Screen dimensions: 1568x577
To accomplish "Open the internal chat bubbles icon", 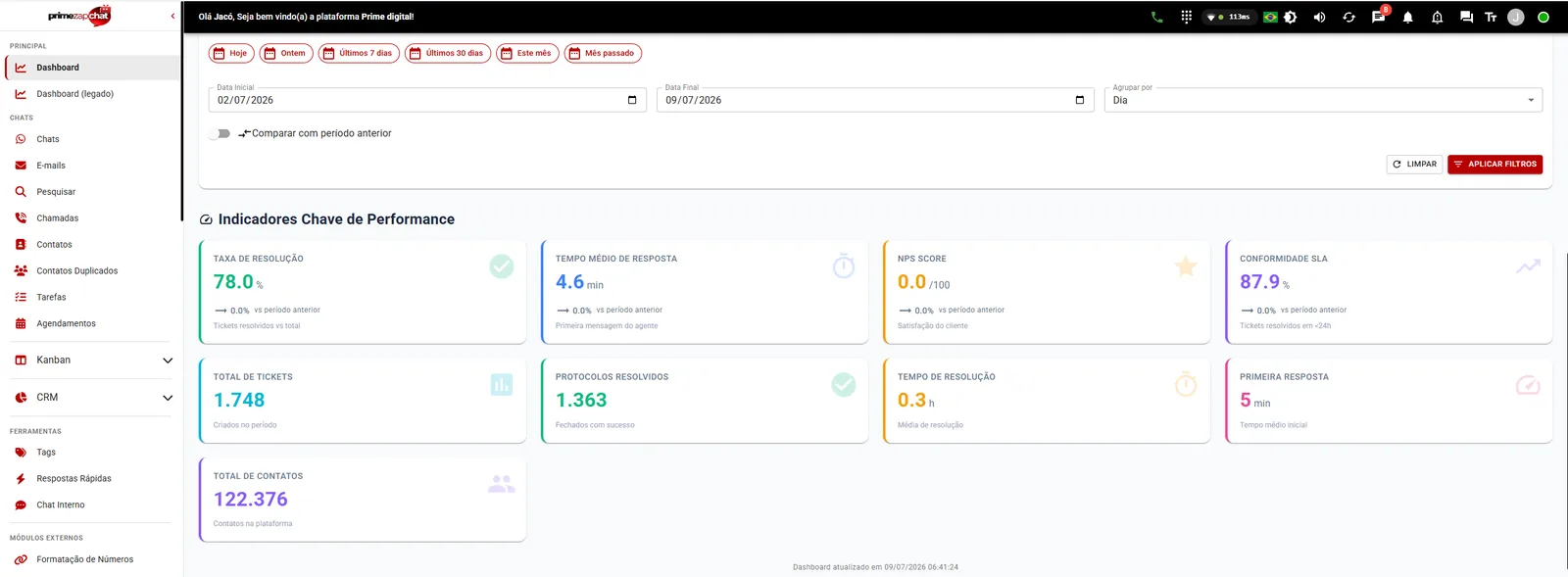I will point(1466,17).
